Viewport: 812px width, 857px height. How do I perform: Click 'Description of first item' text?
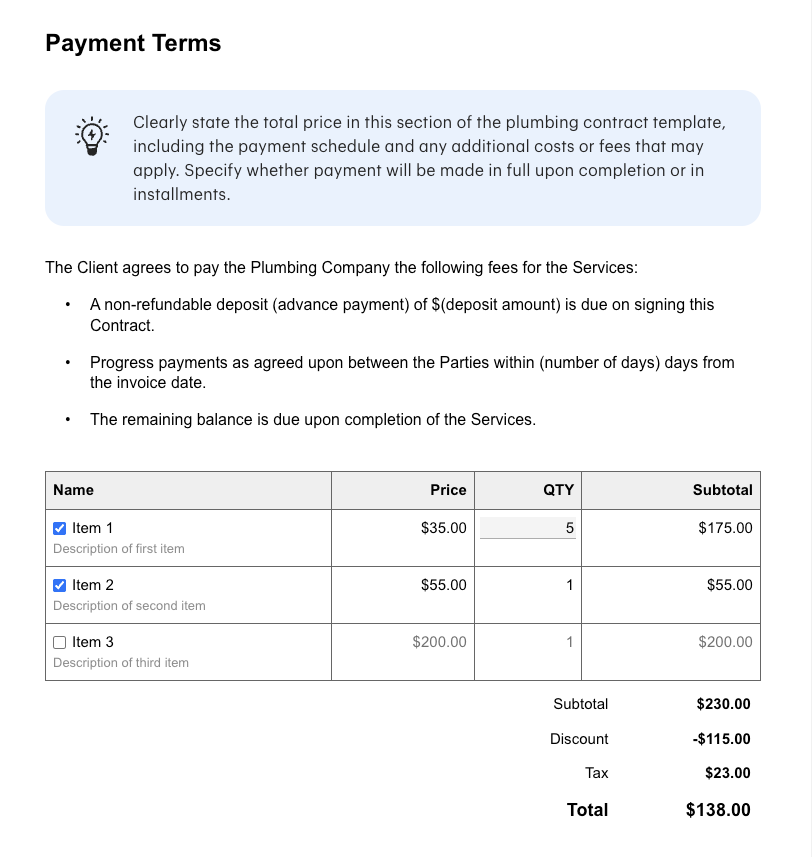[x=119, y=549]
